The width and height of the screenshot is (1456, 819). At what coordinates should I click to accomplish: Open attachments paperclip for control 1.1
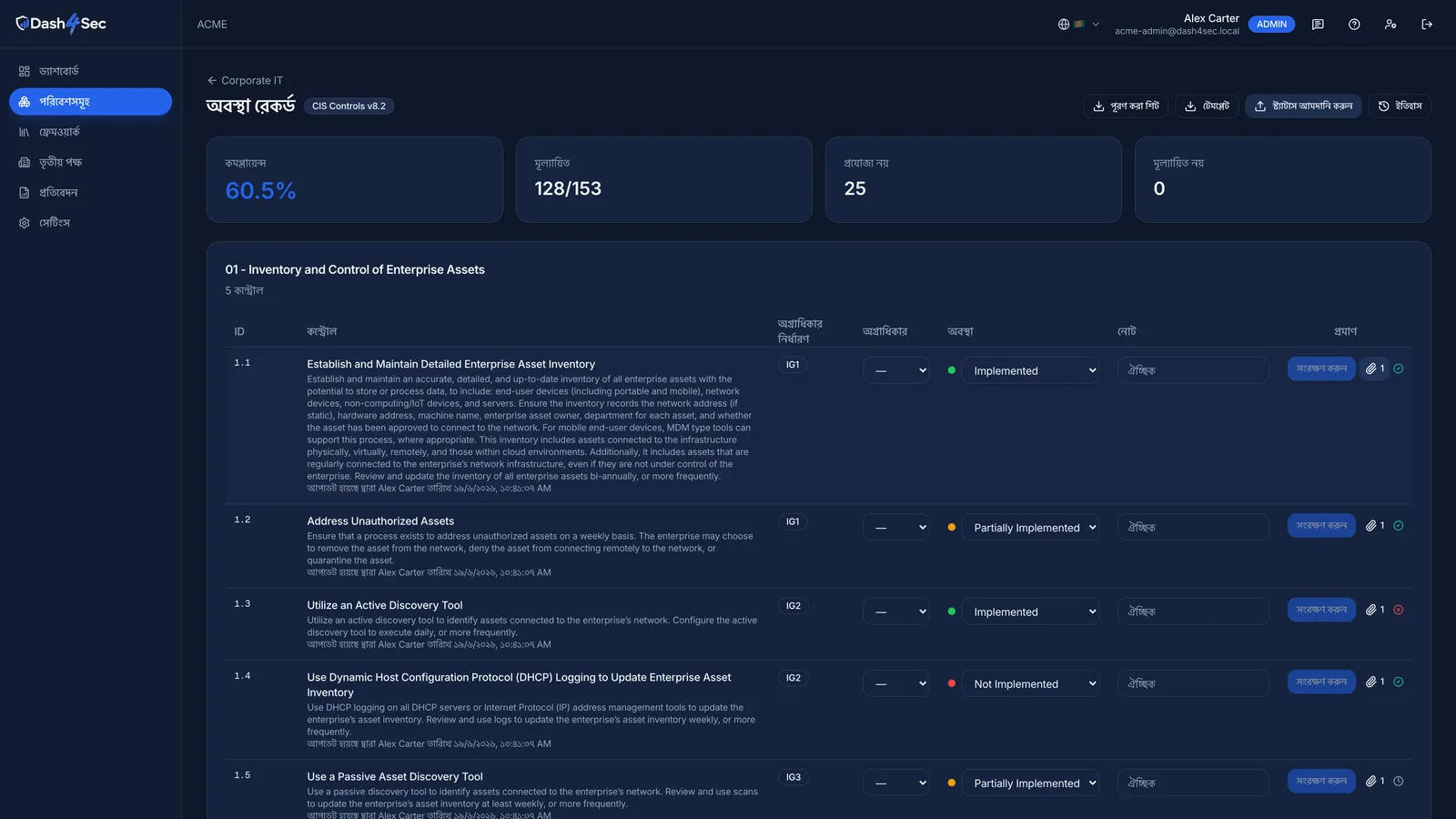[1375, 369]
